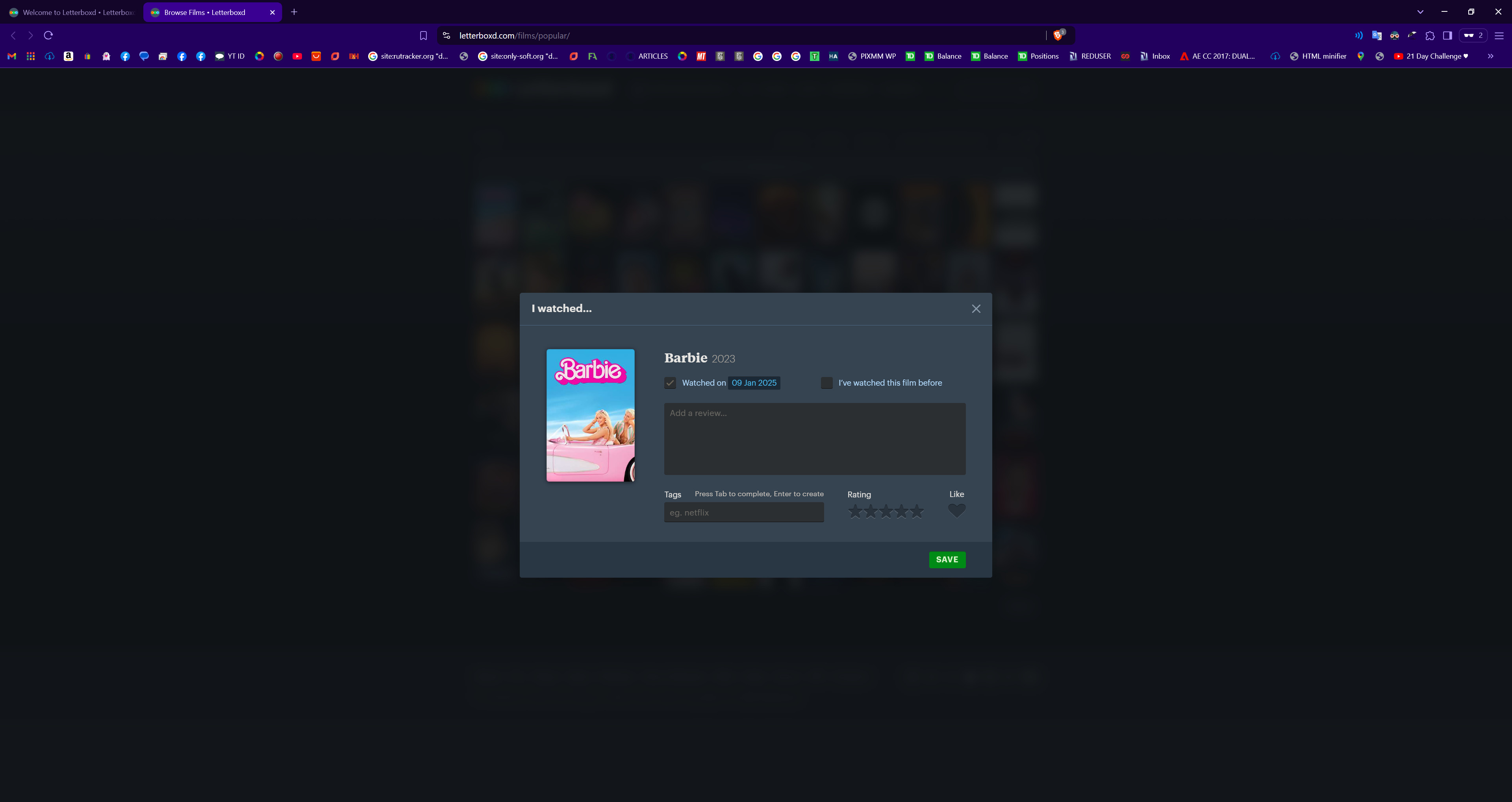Open the Inbox bookmark

click(x=1154, y=56)
